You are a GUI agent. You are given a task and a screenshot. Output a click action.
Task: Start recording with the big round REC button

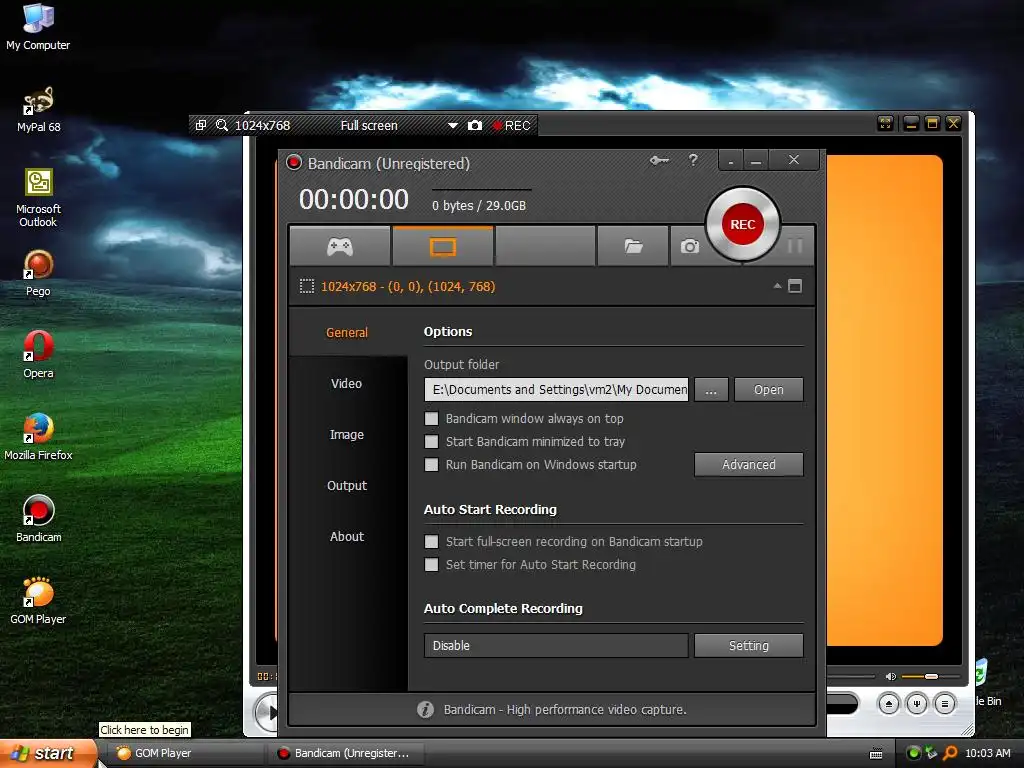pyautogui.click(x=743, y=224)
